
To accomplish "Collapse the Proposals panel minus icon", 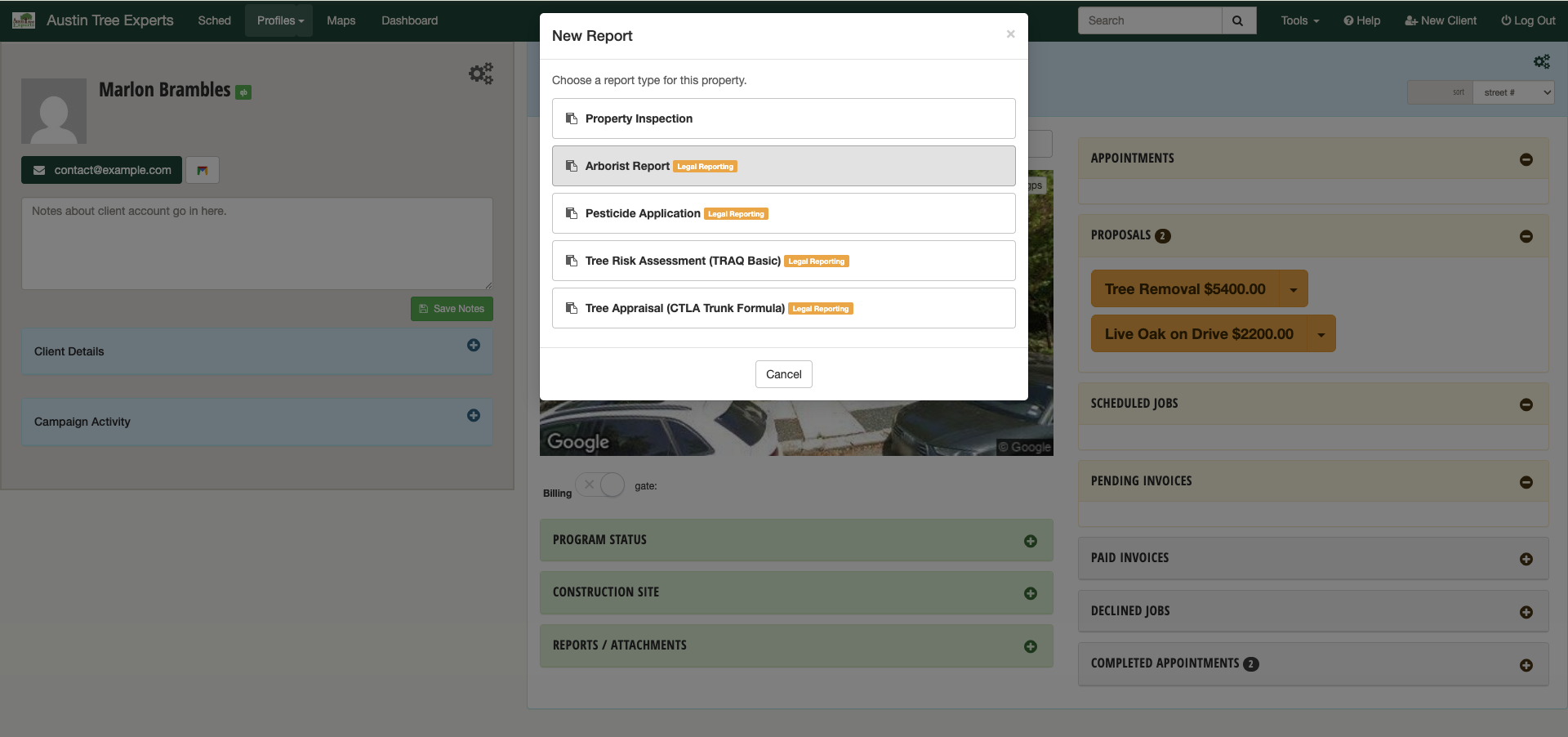I will point(1526,236).
